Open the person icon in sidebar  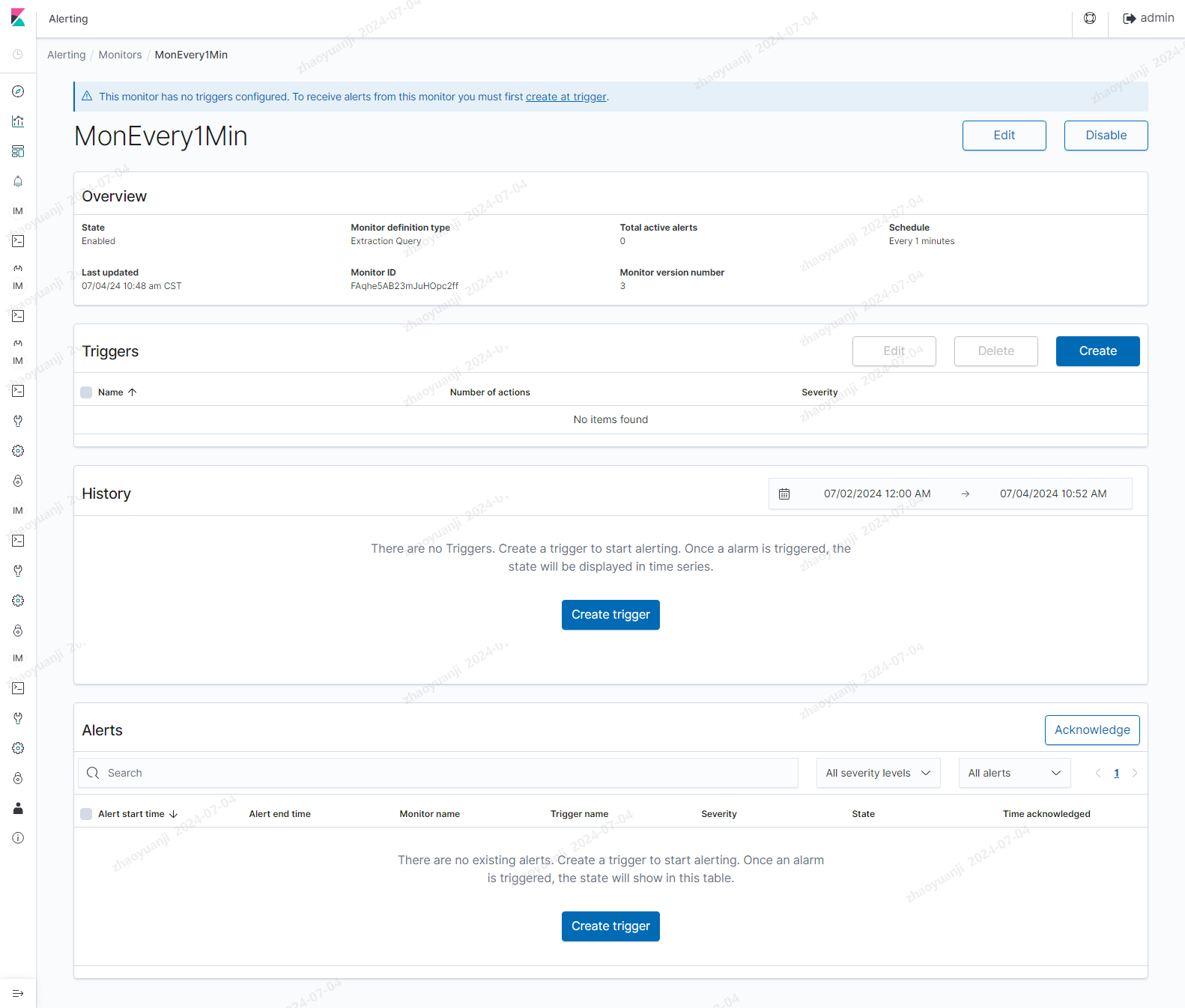tap(18, 808)
